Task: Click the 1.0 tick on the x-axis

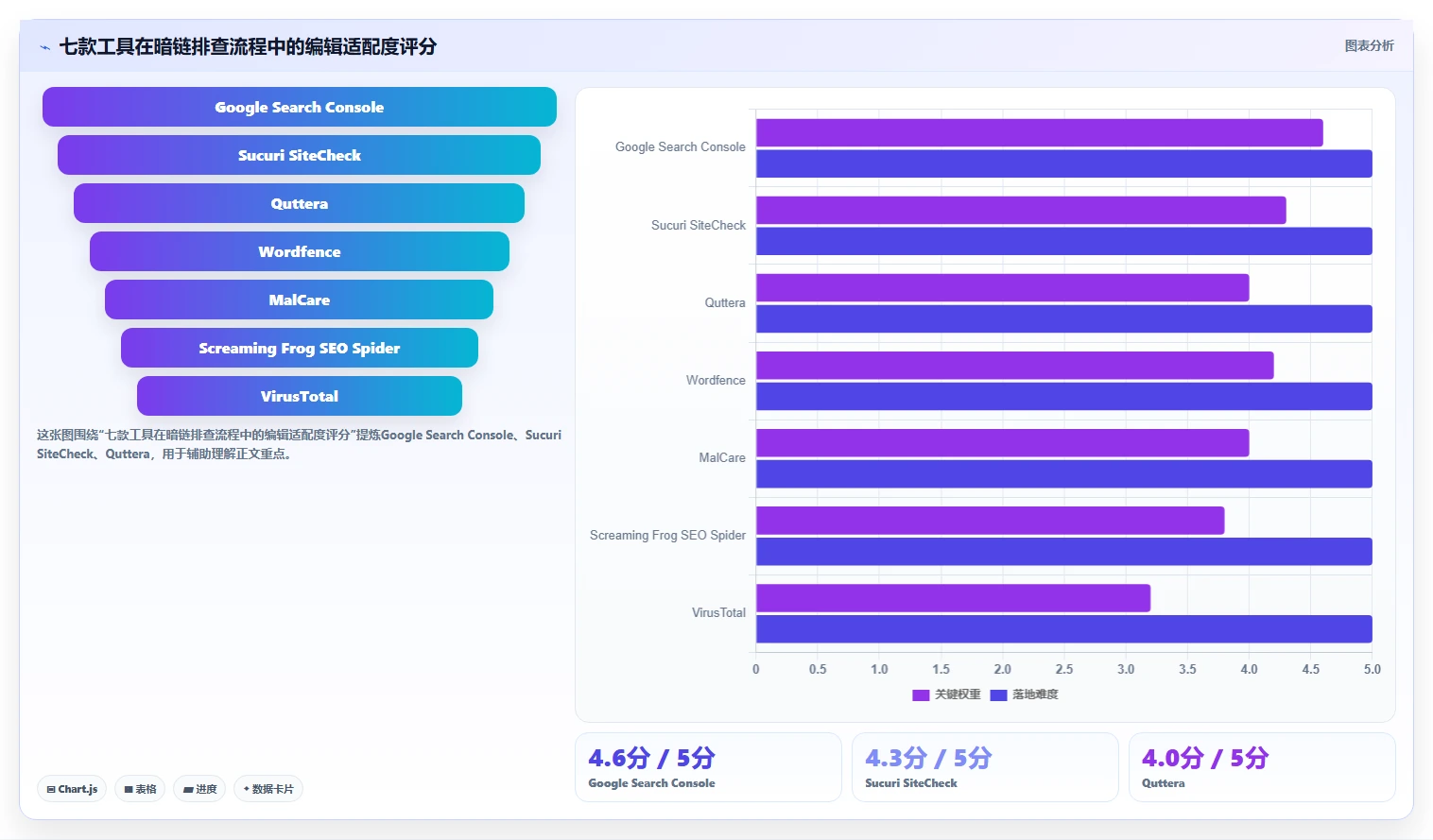Action: click(x=879, y=669)
